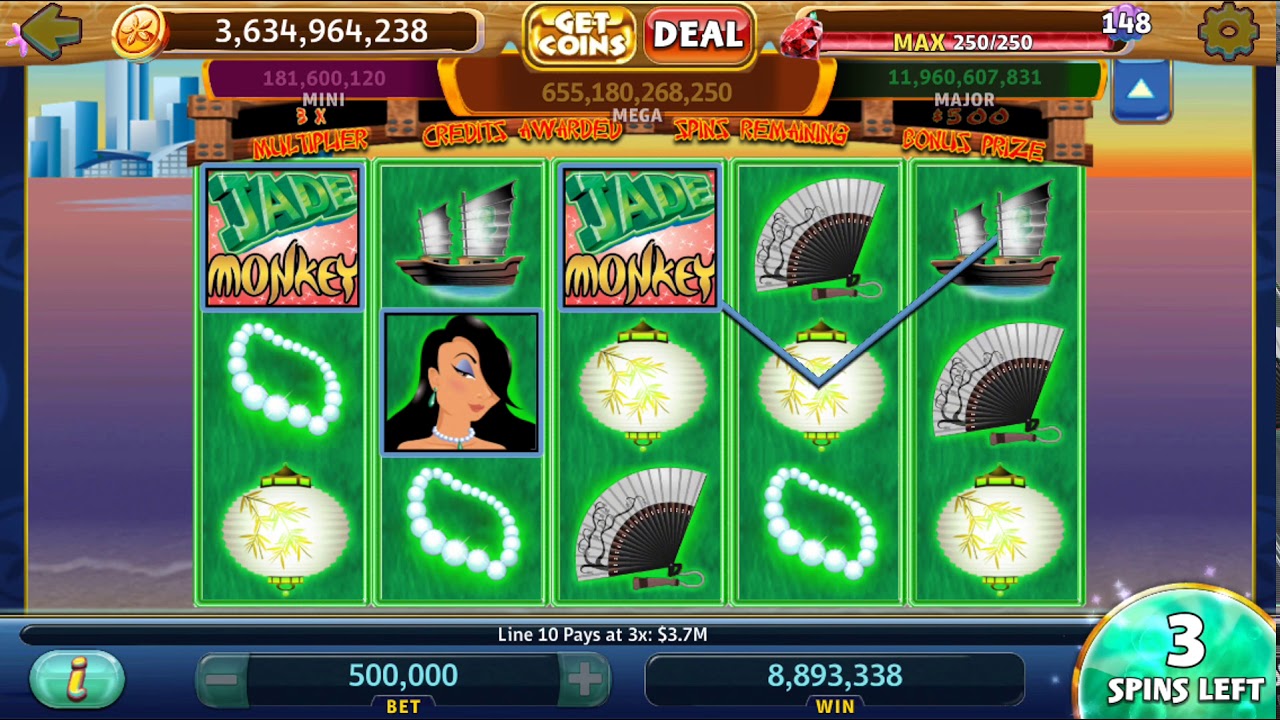Open the Deal offer button
1280x720 pixels.
pyautogui.click(x=698, y=35)
